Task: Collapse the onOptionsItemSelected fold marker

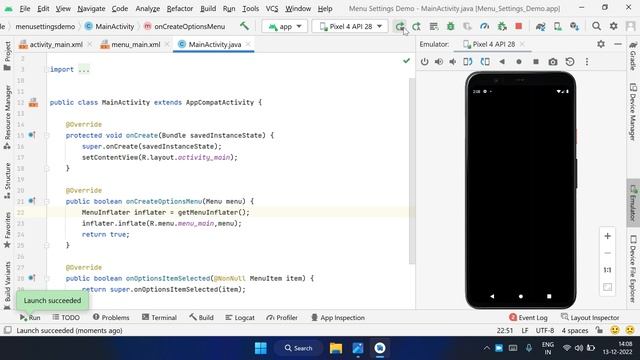Action: click(x=47, y=278)
